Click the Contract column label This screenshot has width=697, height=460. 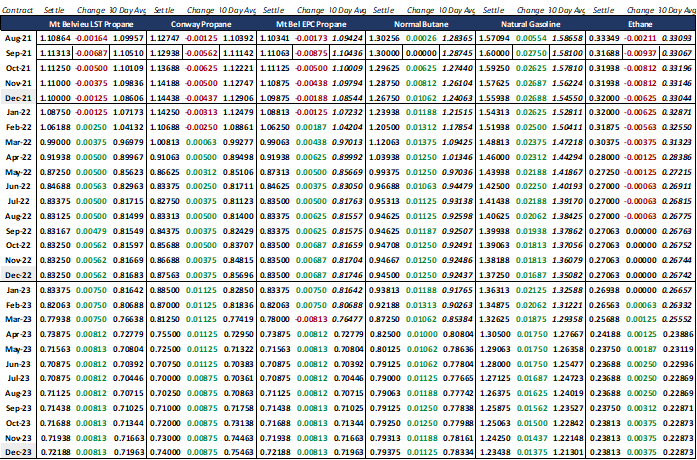click(x=18, y=10)
